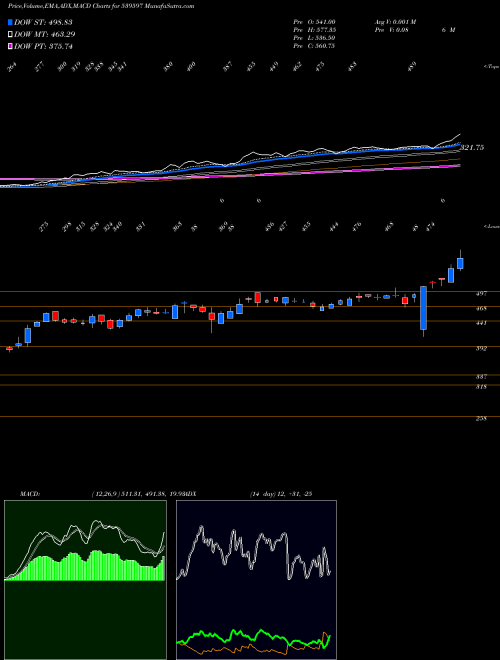The image size is (500, 660).
Task: Click the first small red candlestick at left
Action: click(9, 349)
